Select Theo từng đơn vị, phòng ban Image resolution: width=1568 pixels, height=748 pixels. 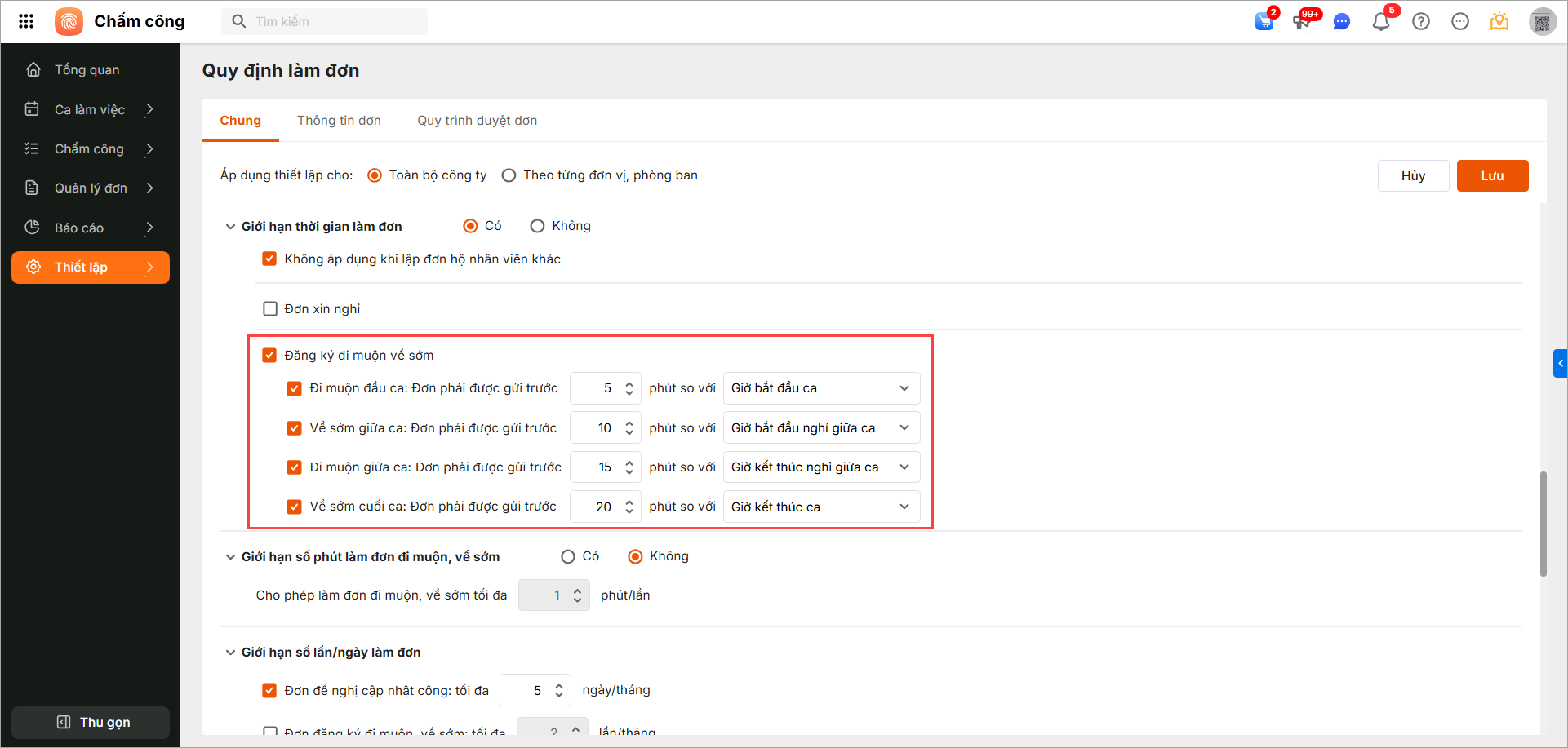509,175
